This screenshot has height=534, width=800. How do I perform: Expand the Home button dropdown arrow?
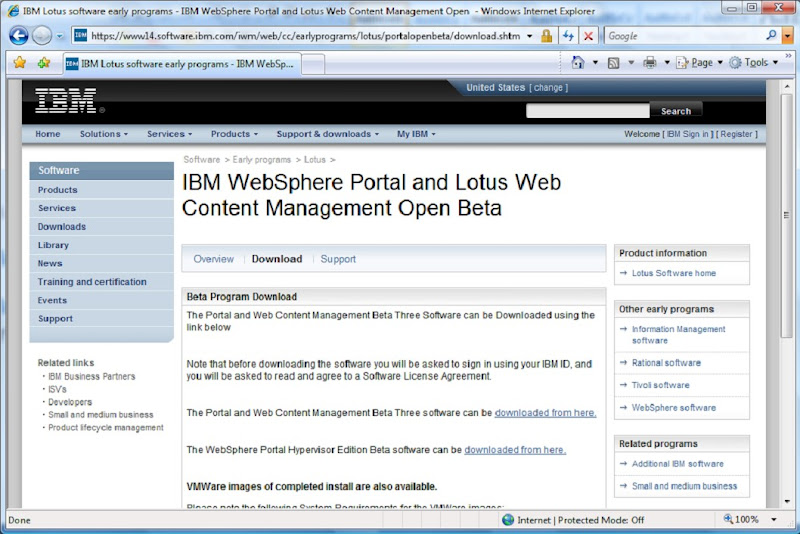pyautogui.click(x=595, y=63)
